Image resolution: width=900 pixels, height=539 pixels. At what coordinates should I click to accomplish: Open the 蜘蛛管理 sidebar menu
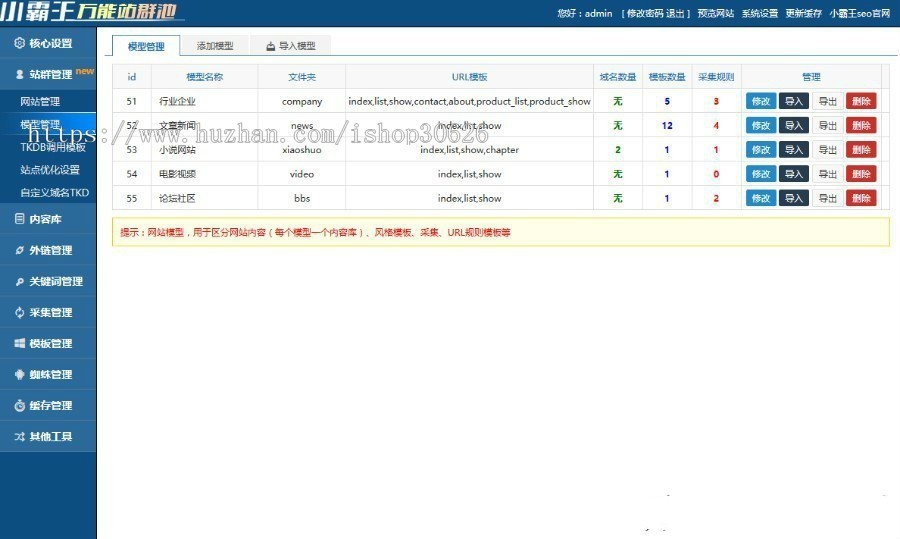[48, 374]
